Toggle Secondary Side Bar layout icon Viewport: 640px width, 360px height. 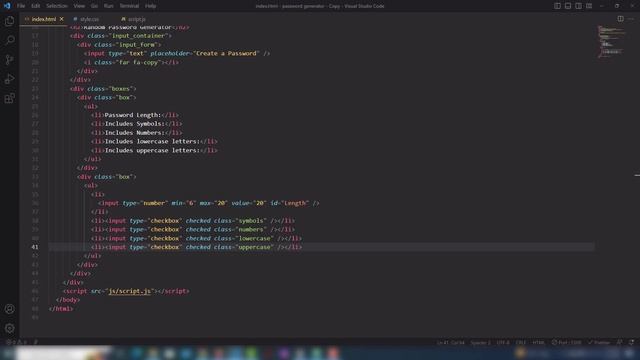578,6
